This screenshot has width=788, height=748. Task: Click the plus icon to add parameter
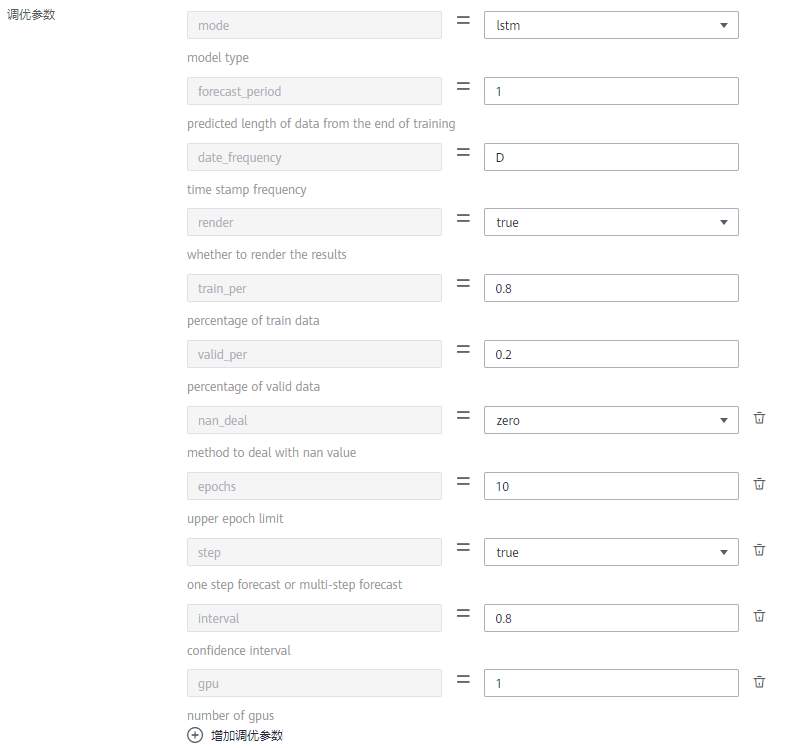[195, 735]
